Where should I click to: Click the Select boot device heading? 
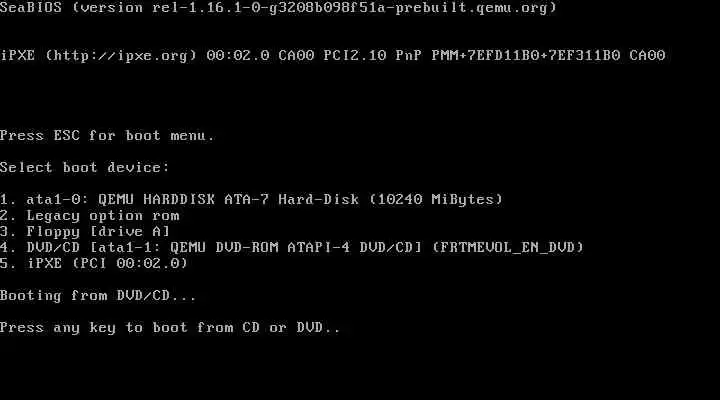85,167
